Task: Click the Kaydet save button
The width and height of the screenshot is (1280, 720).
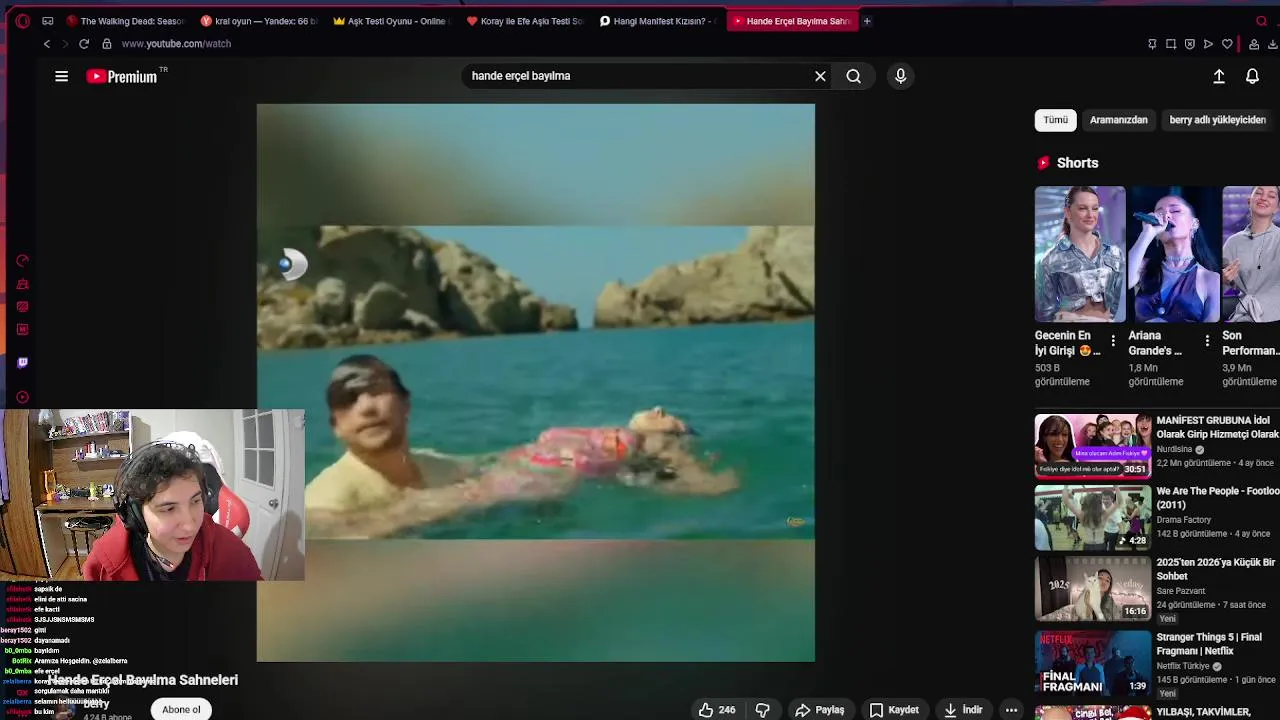Action: click(x=894, y=710)
